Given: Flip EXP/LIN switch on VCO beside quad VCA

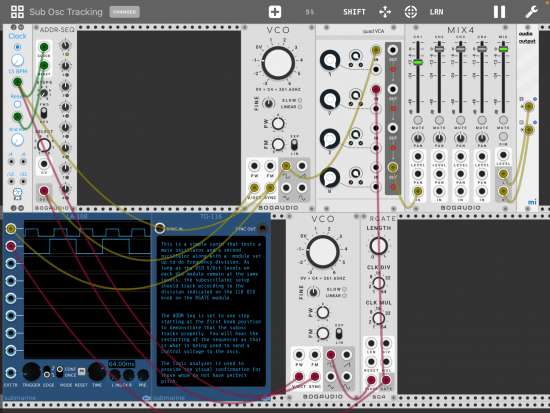Looking at the screenshot, I should click(294, 144).
